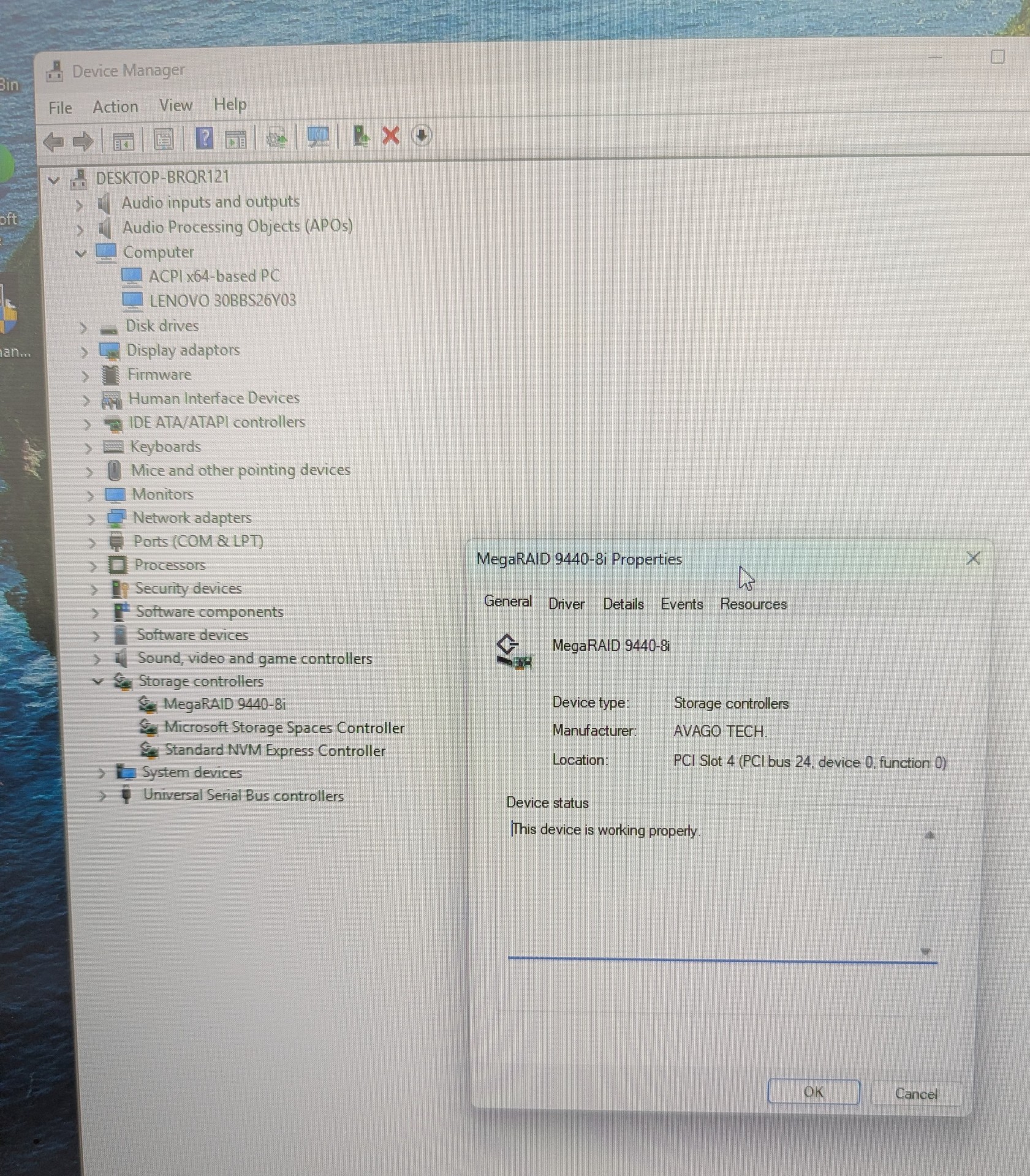The height and width of the screenshot is (1176, 1030).
Task: Expand Sound, video and game controllers
Action: tap(97, 659)
